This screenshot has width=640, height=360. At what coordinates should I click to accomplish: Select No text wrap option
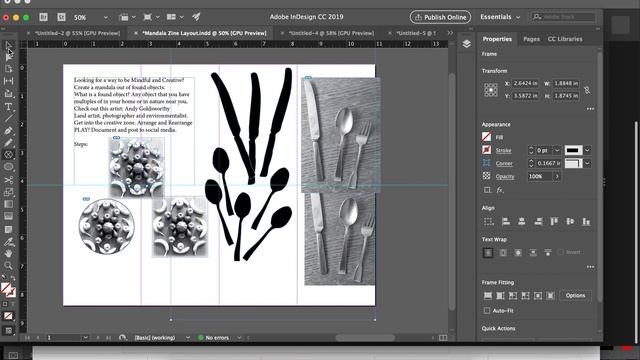pyautogui.click(x=488, y=253)
